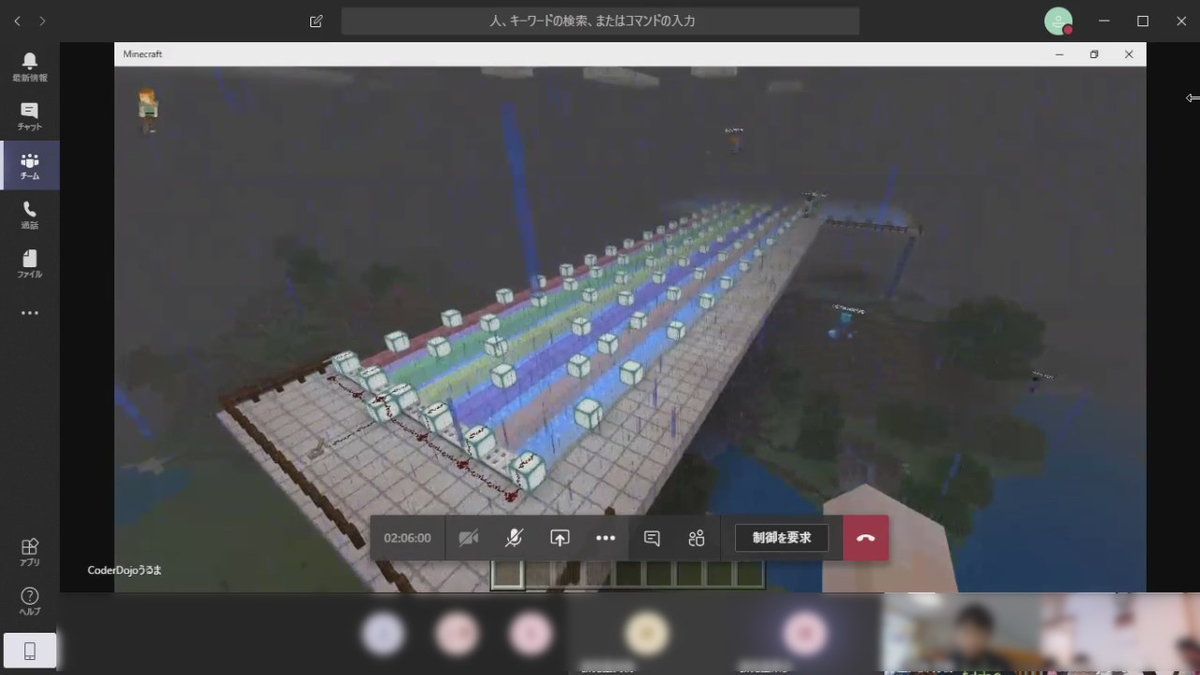Open more actions ellipsis in call bar

[x=605, y=538]
